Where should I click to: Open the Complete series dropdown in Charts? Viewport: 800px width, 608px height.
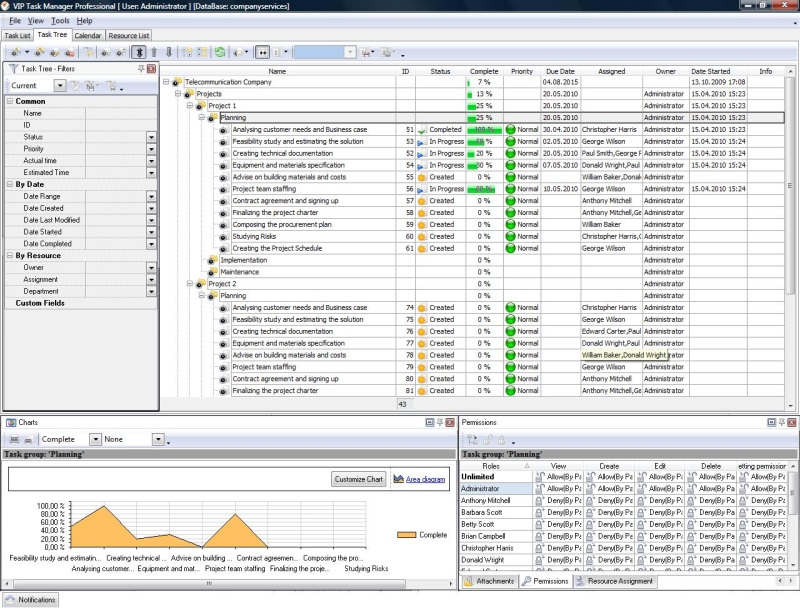pos(95,439)
